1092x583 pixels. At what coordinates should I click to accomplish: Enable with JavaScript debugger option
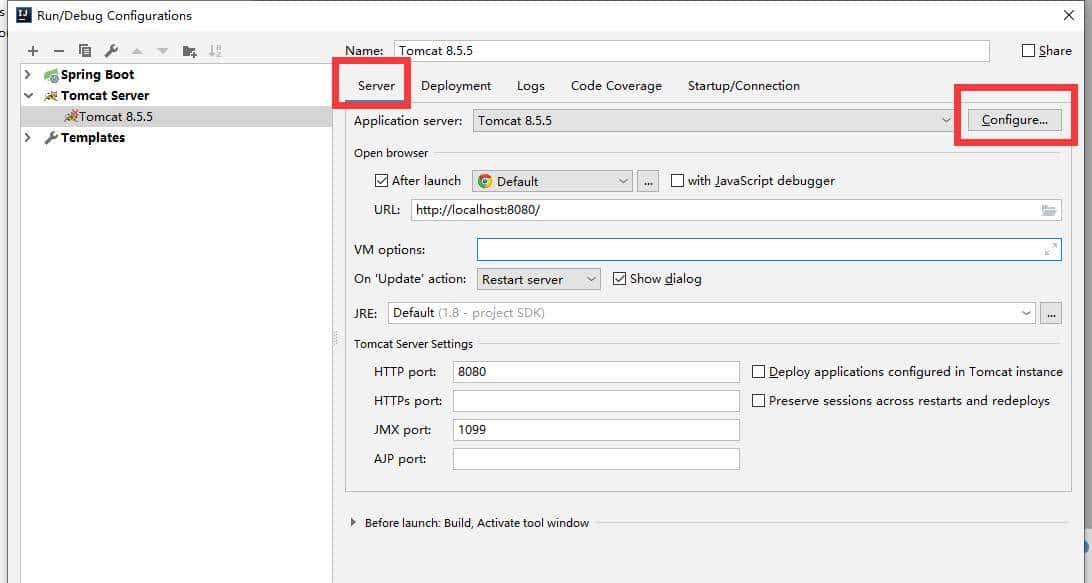tap(677, 181)
